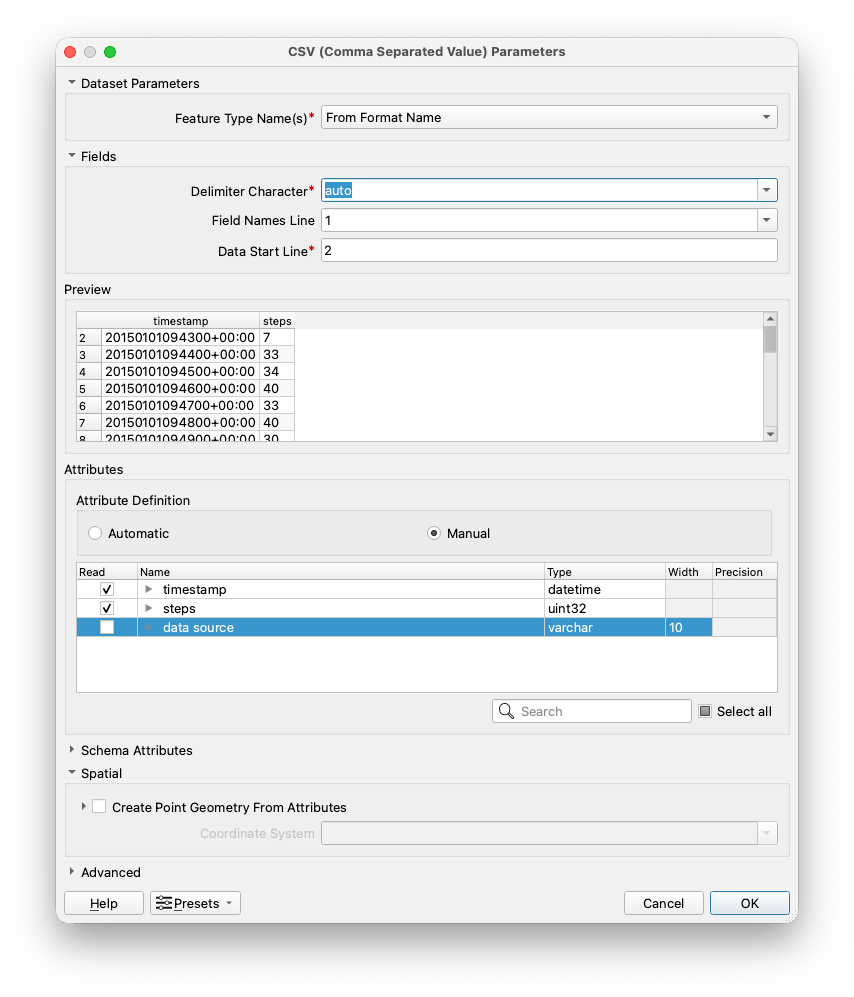Click the timestamp preview column header
This screenshot has height=997, width=854.
[181, 320]
